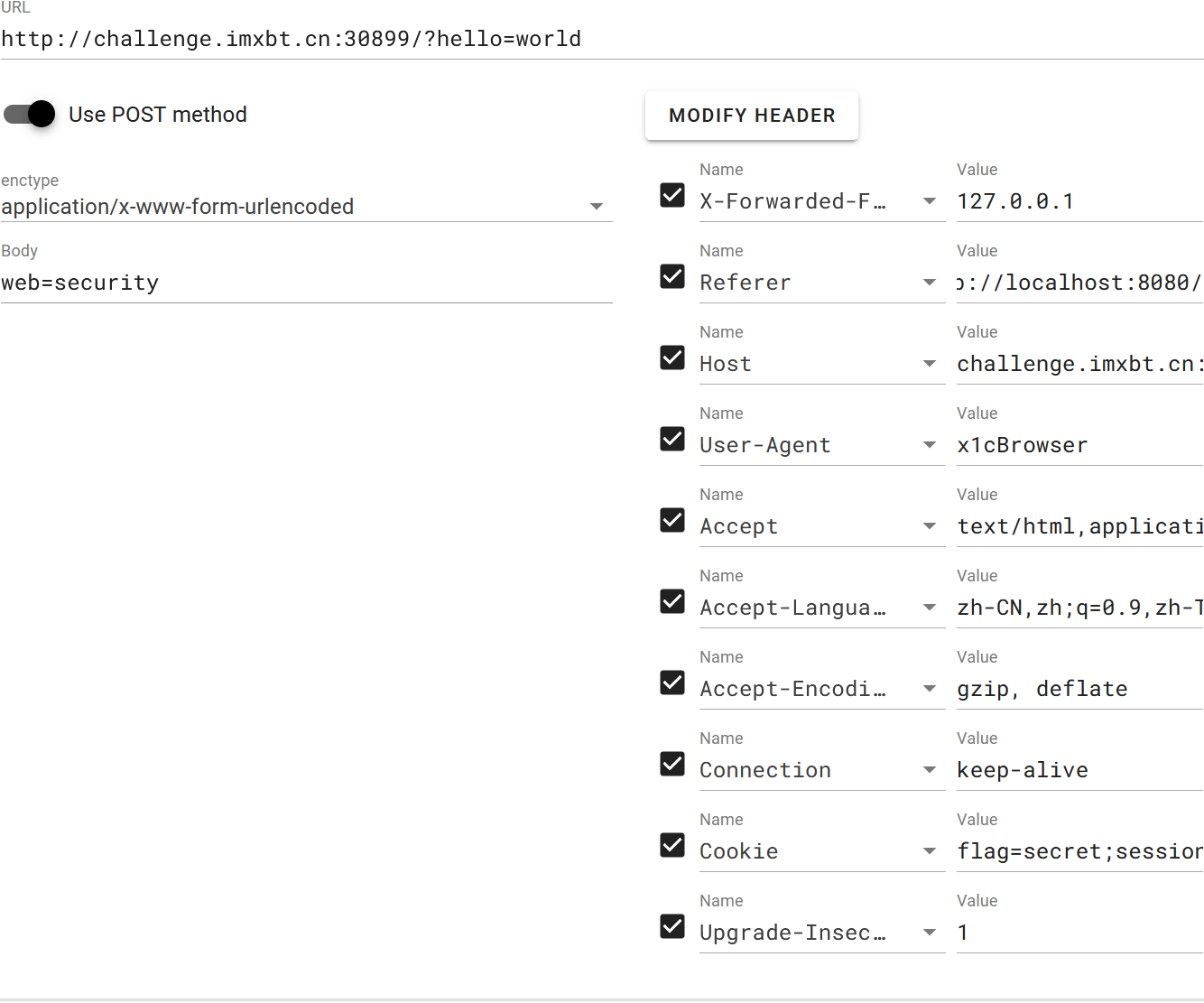Image resolution: width=1204 pixels, height=1003 pixels.
Task: Click the keep-alive Connection value field
Action: [1079, 770]
